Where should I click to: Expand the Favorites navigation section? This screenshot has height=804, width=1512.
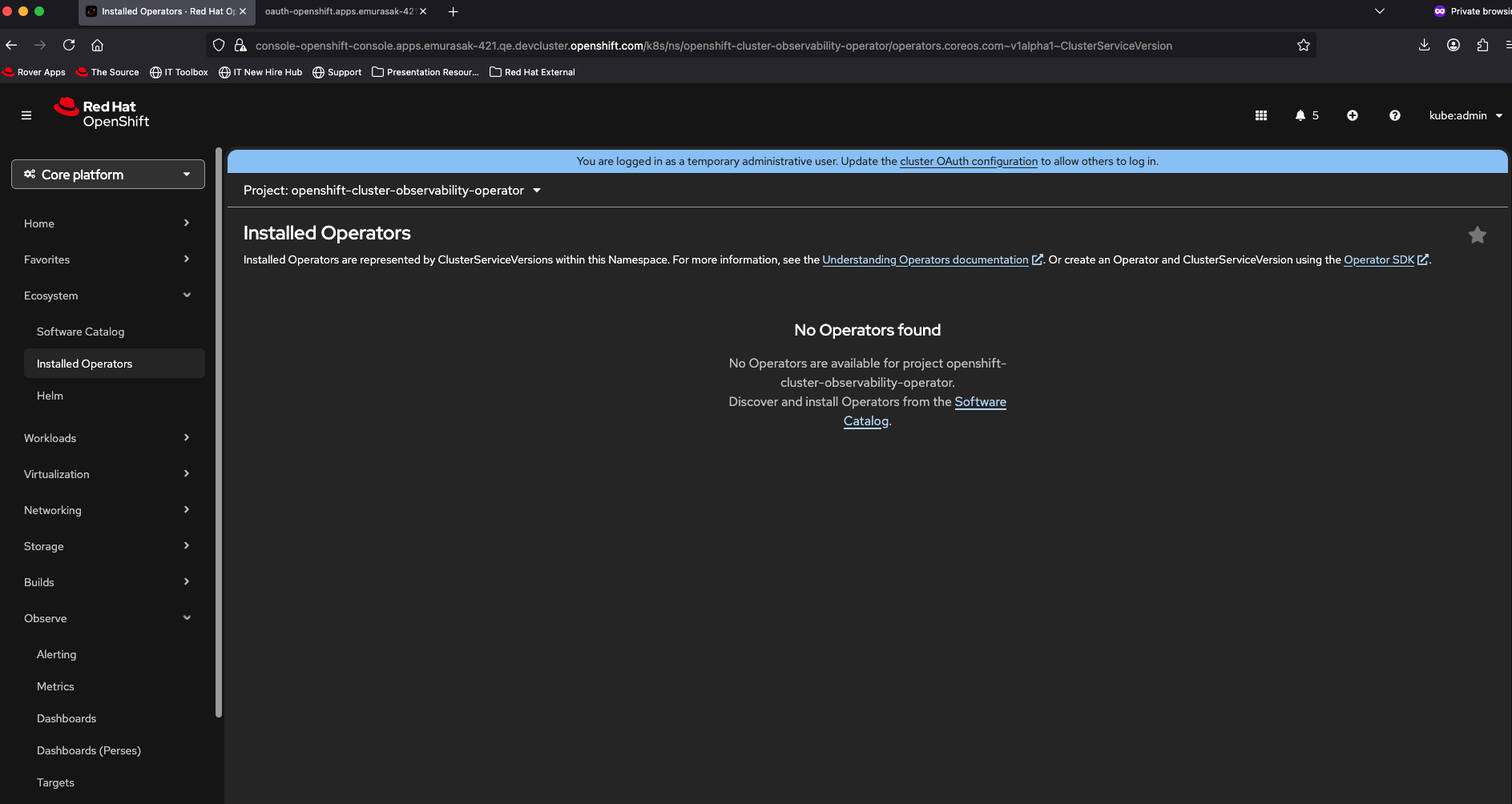(108, 259)
